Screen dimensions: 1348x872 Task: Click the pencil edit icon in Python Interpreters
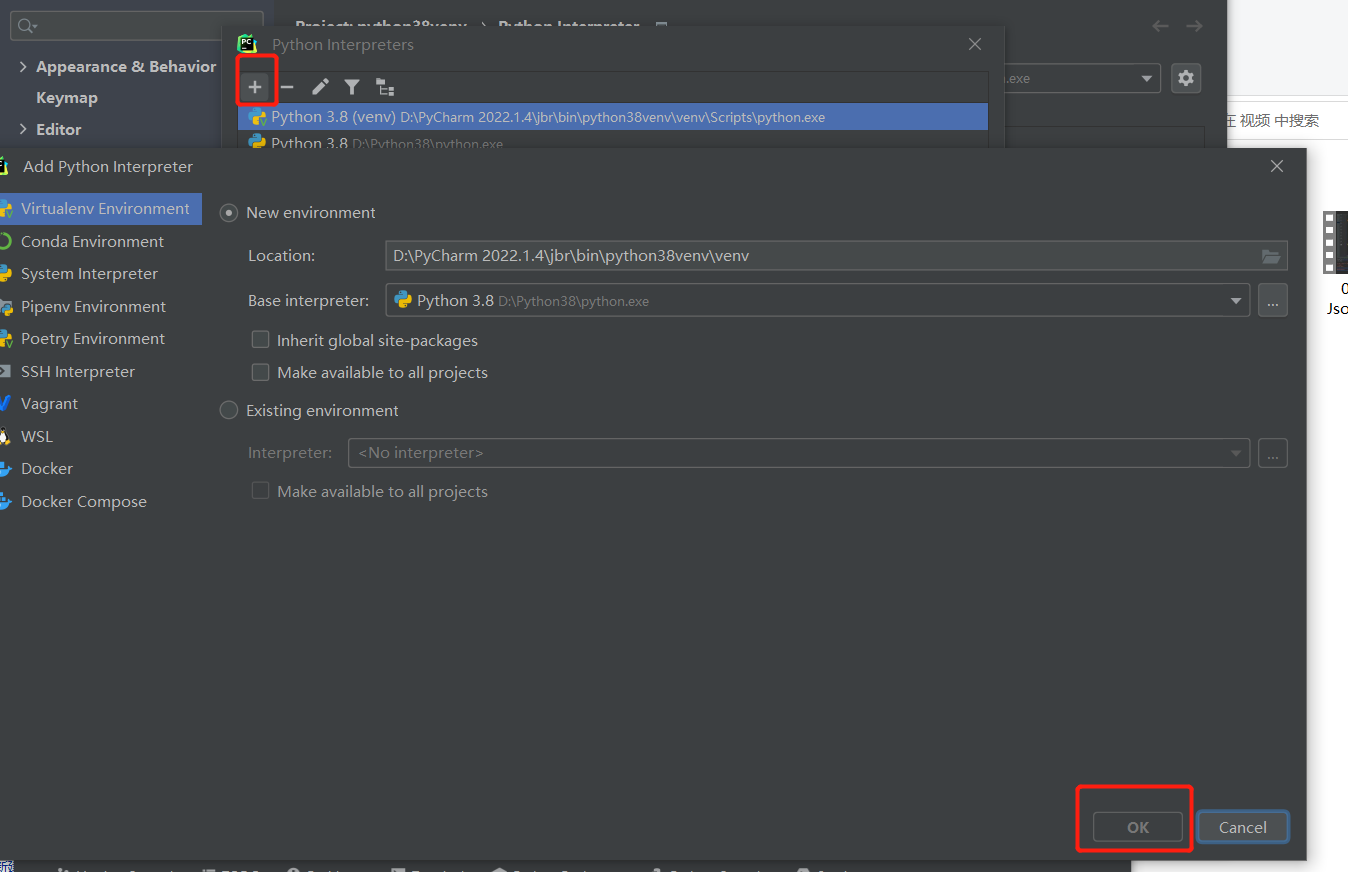[x=320, y=87]
